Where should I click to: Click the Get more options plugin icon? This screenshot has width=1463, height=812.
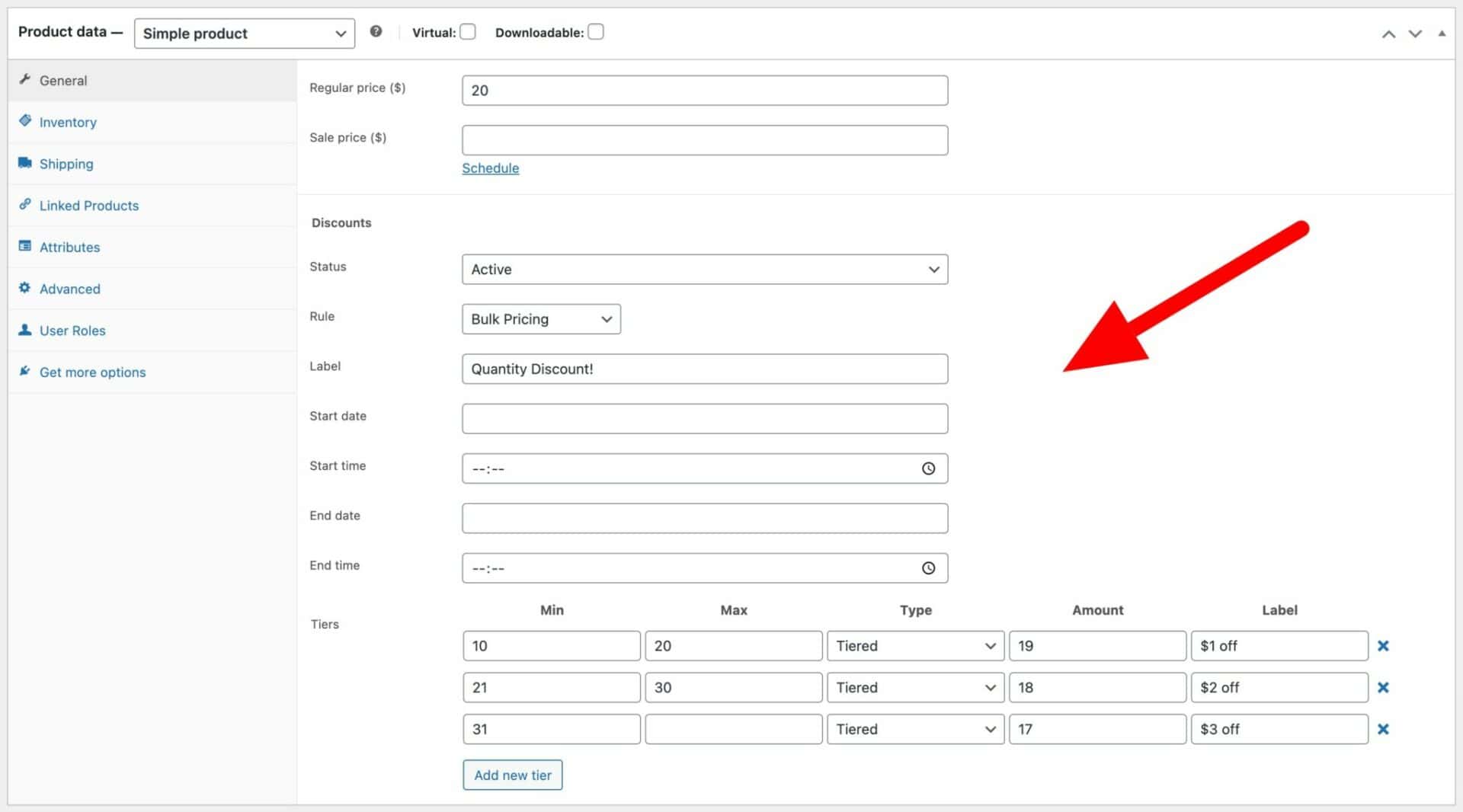coord(25,371)
